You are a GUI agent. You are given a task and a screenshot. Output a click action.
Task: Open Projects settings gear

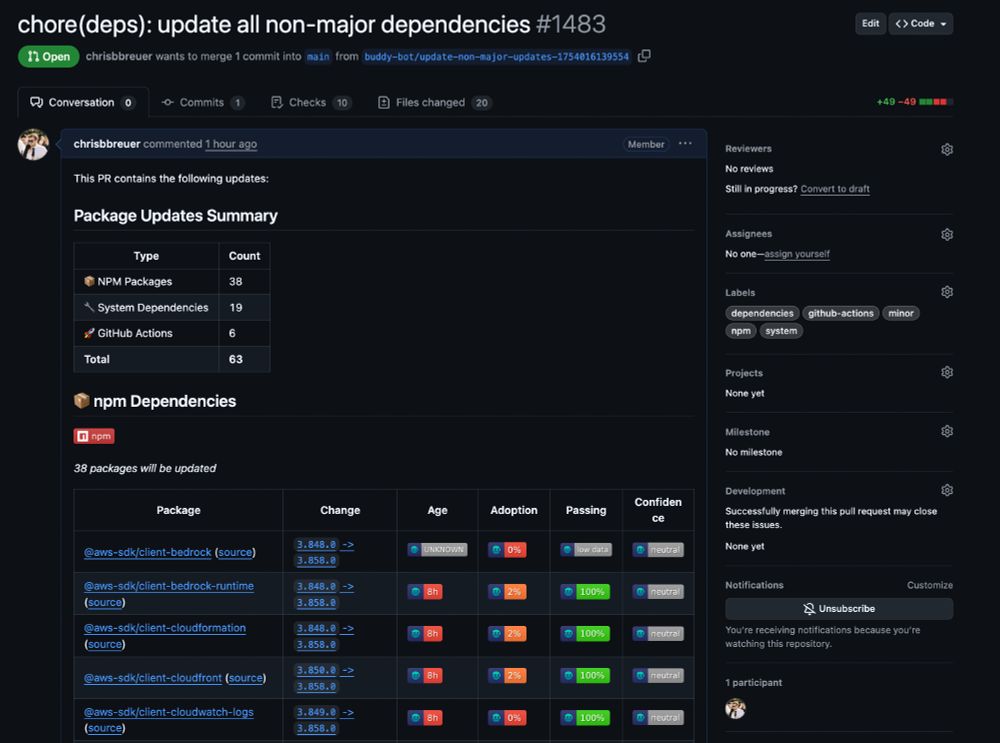pos(946,372)
